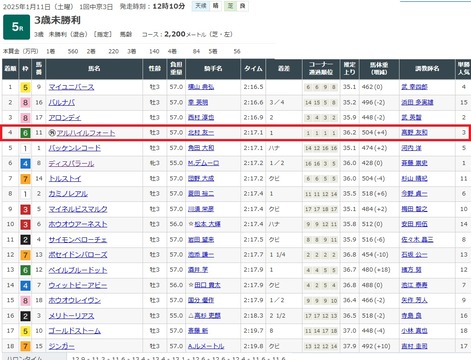Click the ㊕ mark beside アルハイルフォート
Image resolution: width=471 pixels, height=360 pixels.
click(52, 133)
